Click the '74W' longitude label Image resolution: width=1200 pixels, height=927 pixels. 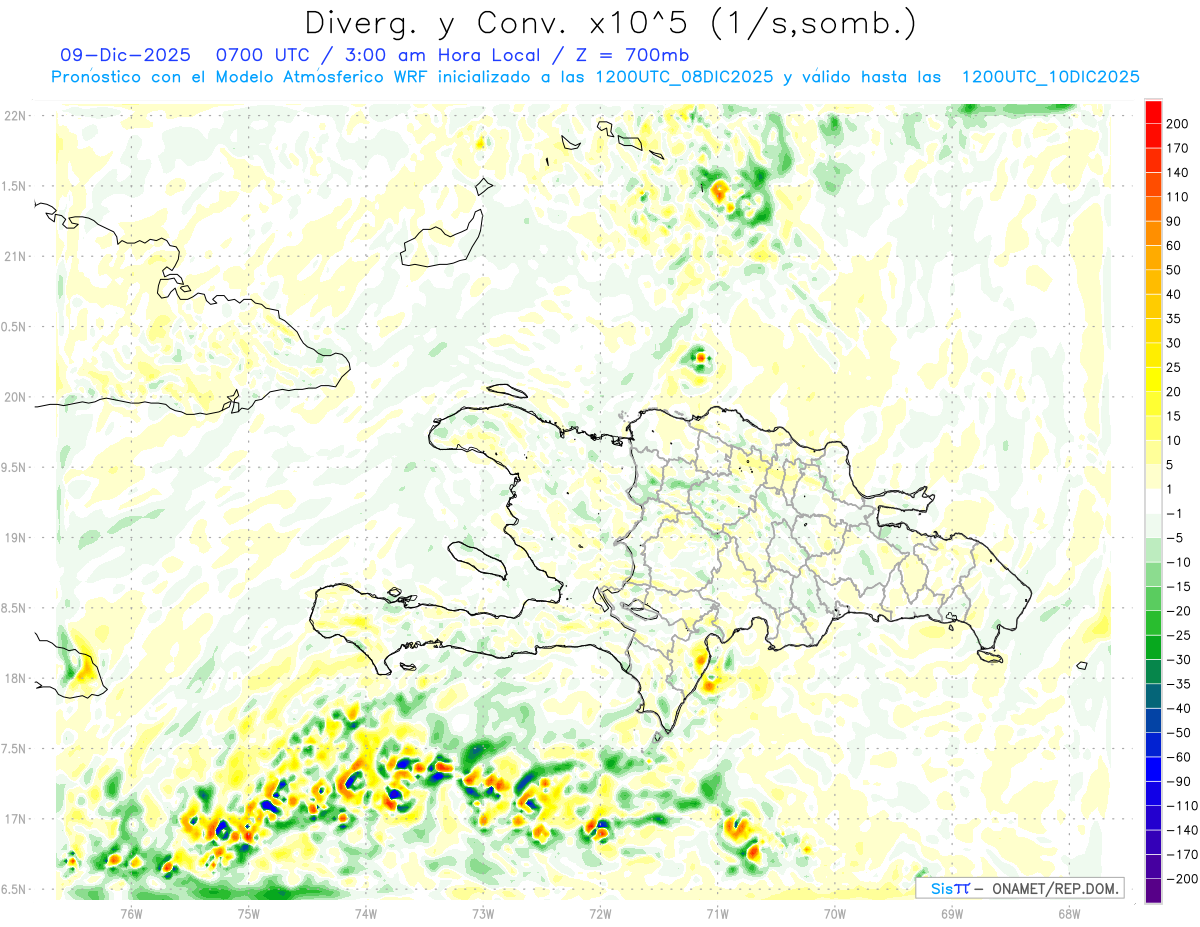(366, 912)
